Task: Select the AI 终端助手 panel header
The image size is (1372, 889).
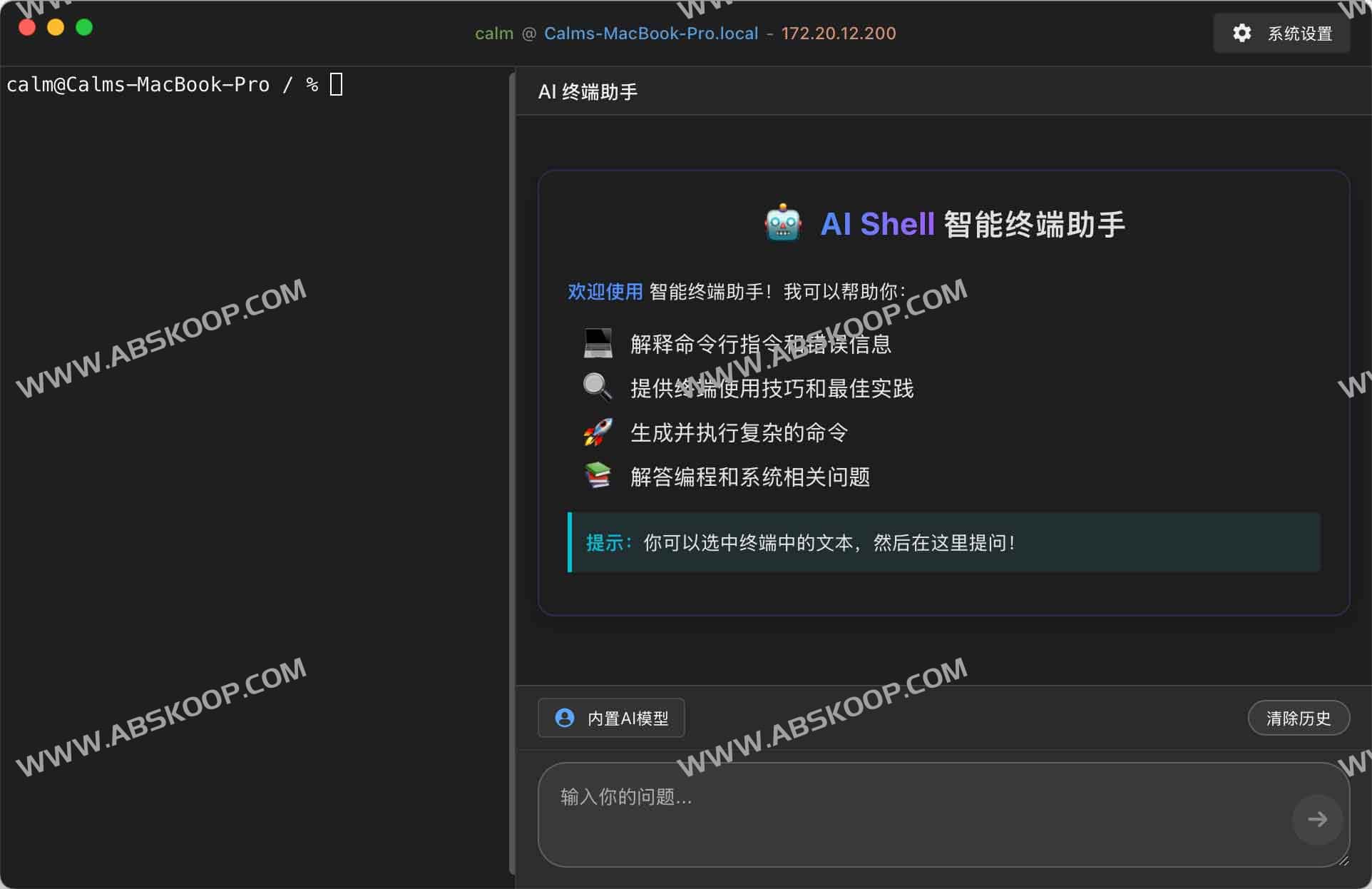Action: (x=588, y=91)
